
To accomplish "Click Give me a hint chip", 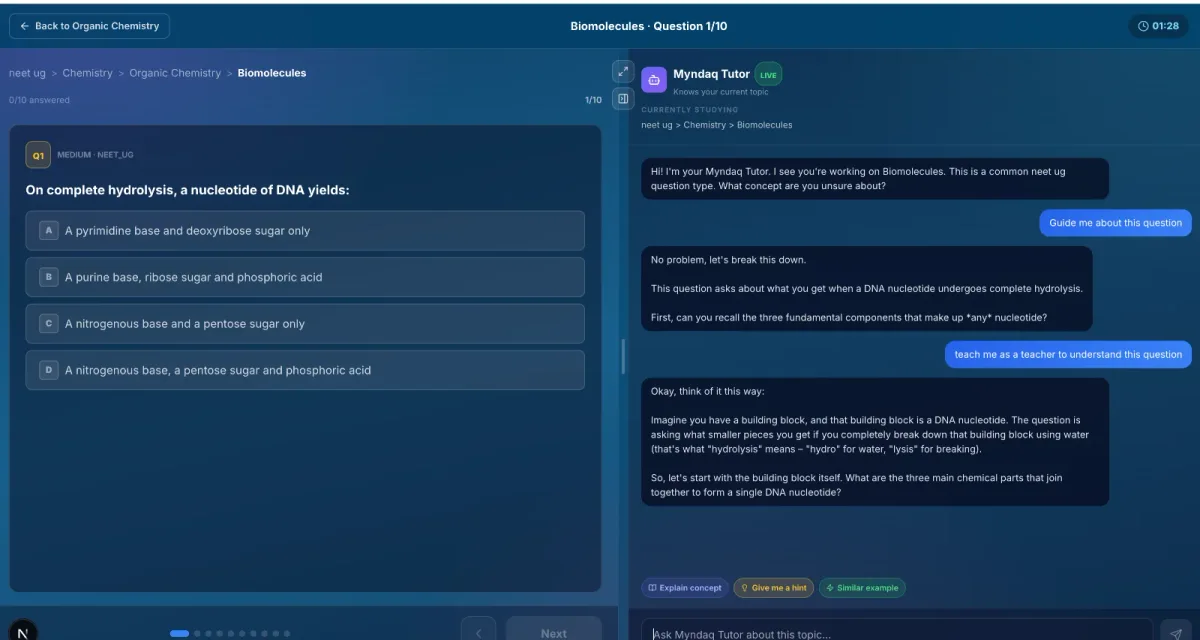I will pyautogui.click(x=773, y=588).
